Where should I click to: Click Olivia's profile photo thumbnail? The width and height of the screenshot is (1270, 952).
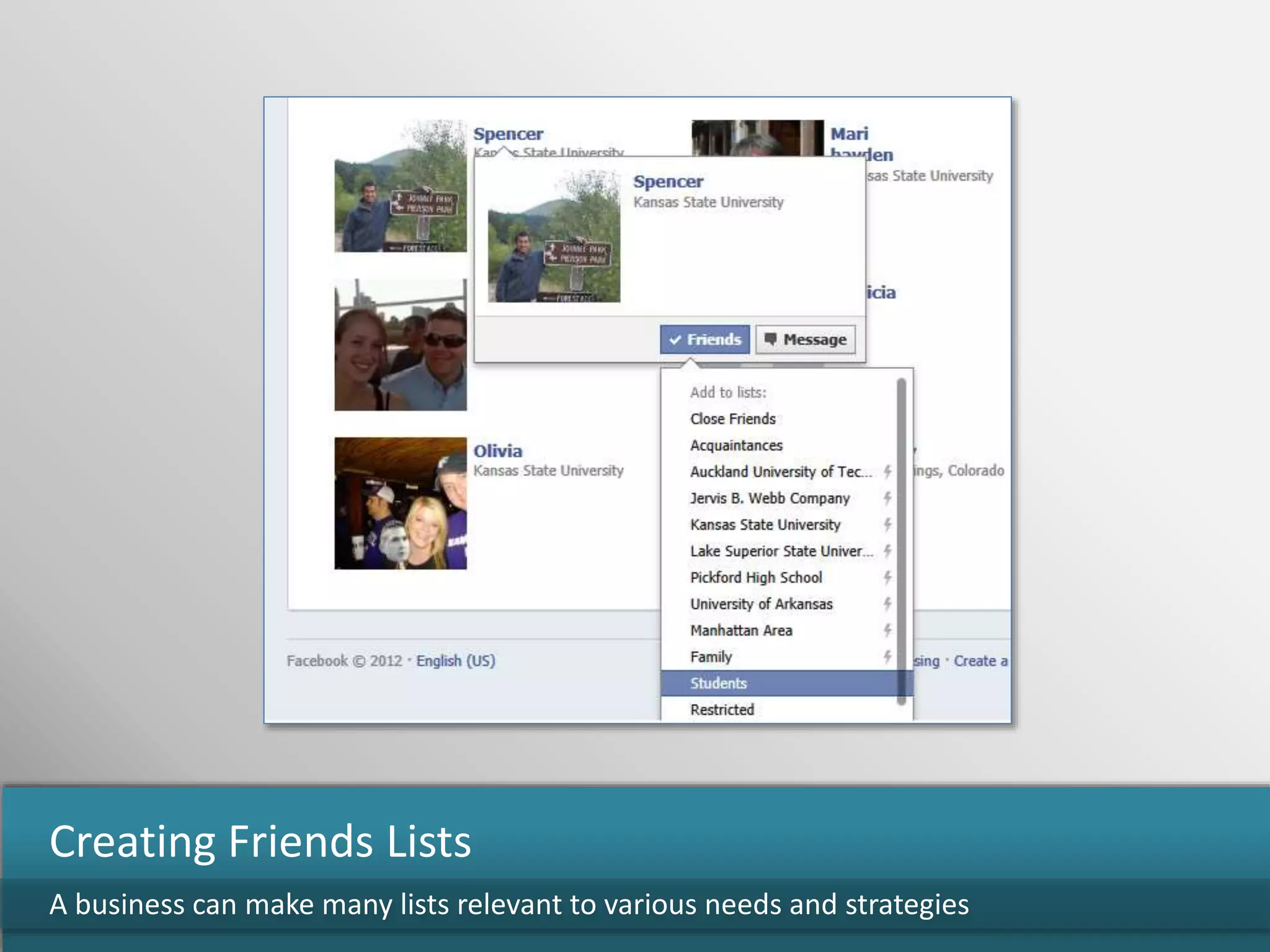point(401,503)
